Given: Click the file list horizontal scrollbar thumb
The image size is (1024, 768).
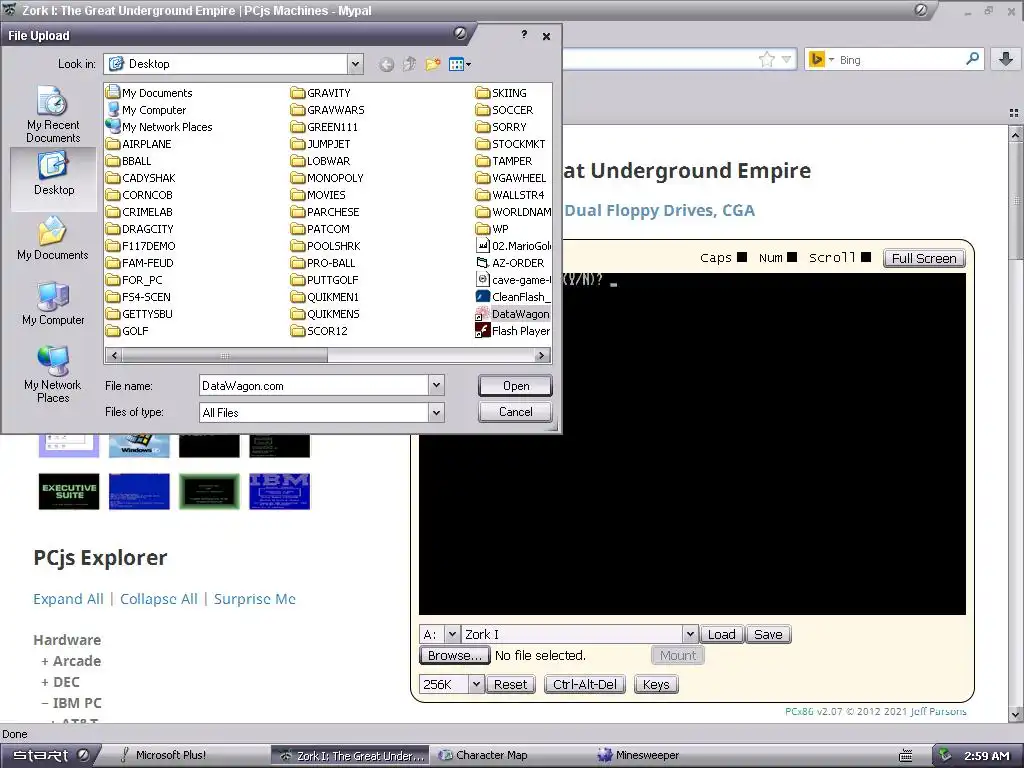Looking at the screenshot, I should coord(225,356).
